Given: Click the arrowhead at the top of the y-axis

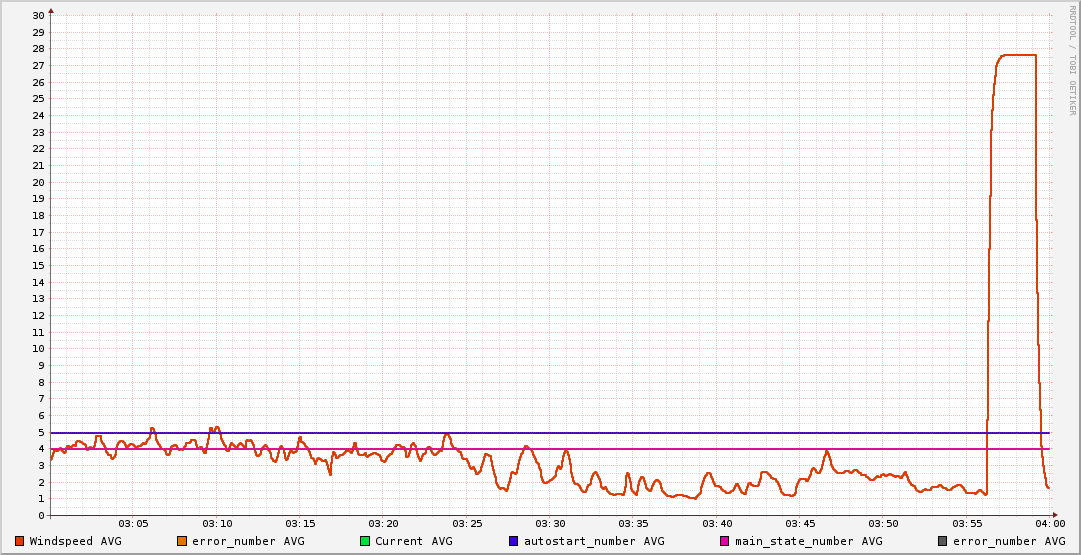Looking at the screenshot, I should pos(51,10).
